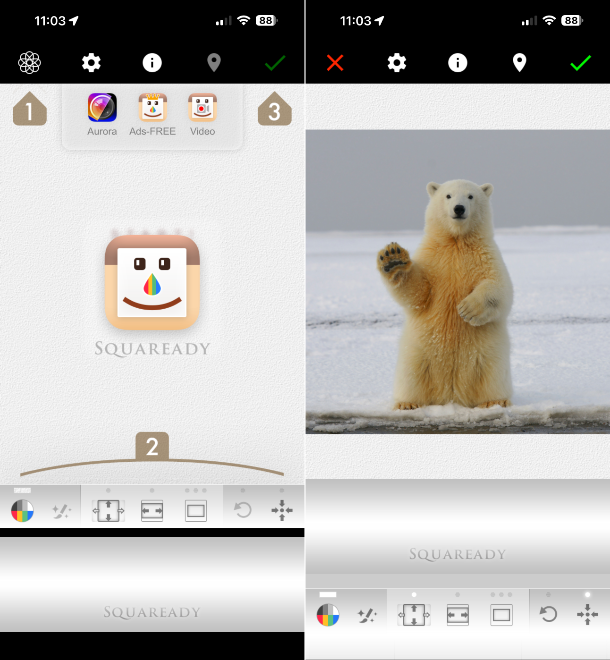
Task: Open magic wand effects under polar bear photo
Action: click(368, 615)
